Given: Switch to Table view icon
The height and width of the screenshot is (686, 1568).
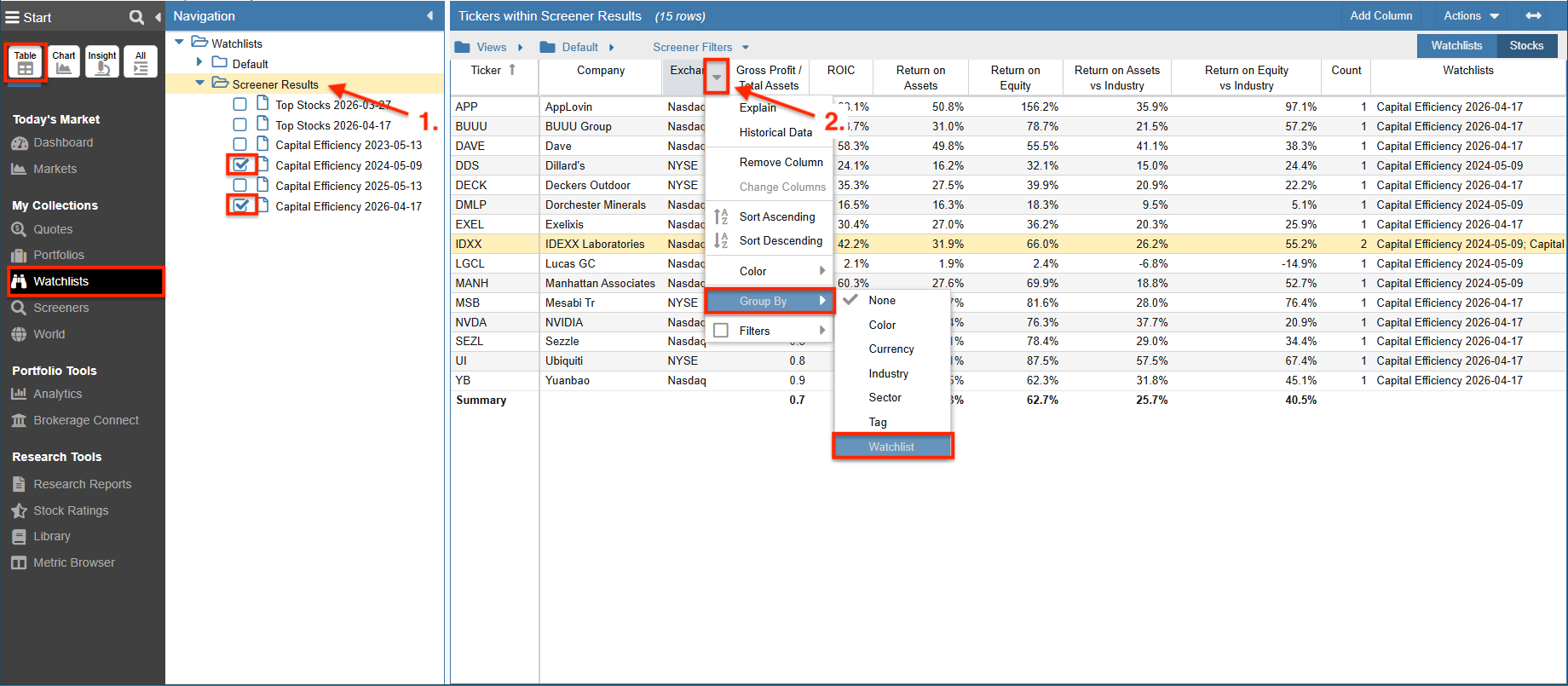Looking at the screenshot, I should pos(26,62).
